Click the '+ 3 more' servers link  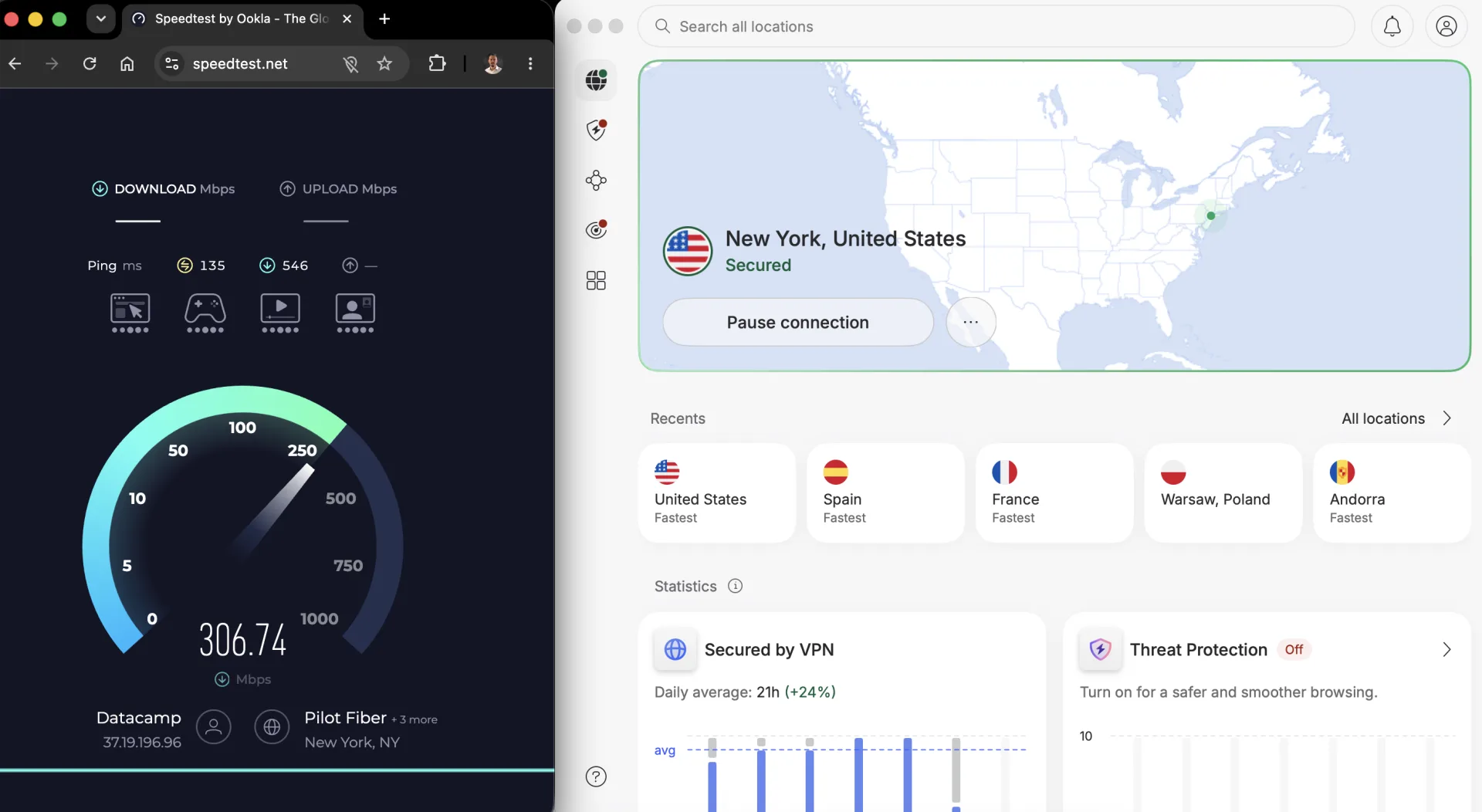tap(414, 719)
